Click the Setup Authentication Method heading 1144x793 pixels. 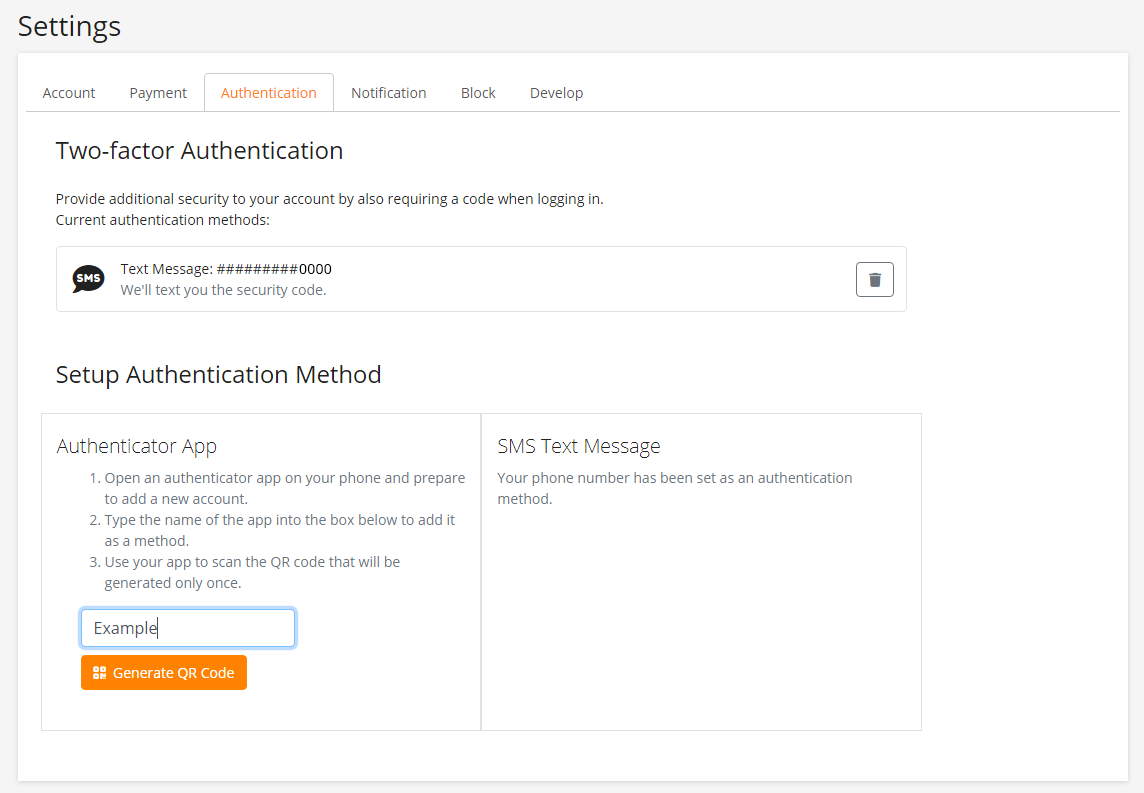[x=218, y=375]
